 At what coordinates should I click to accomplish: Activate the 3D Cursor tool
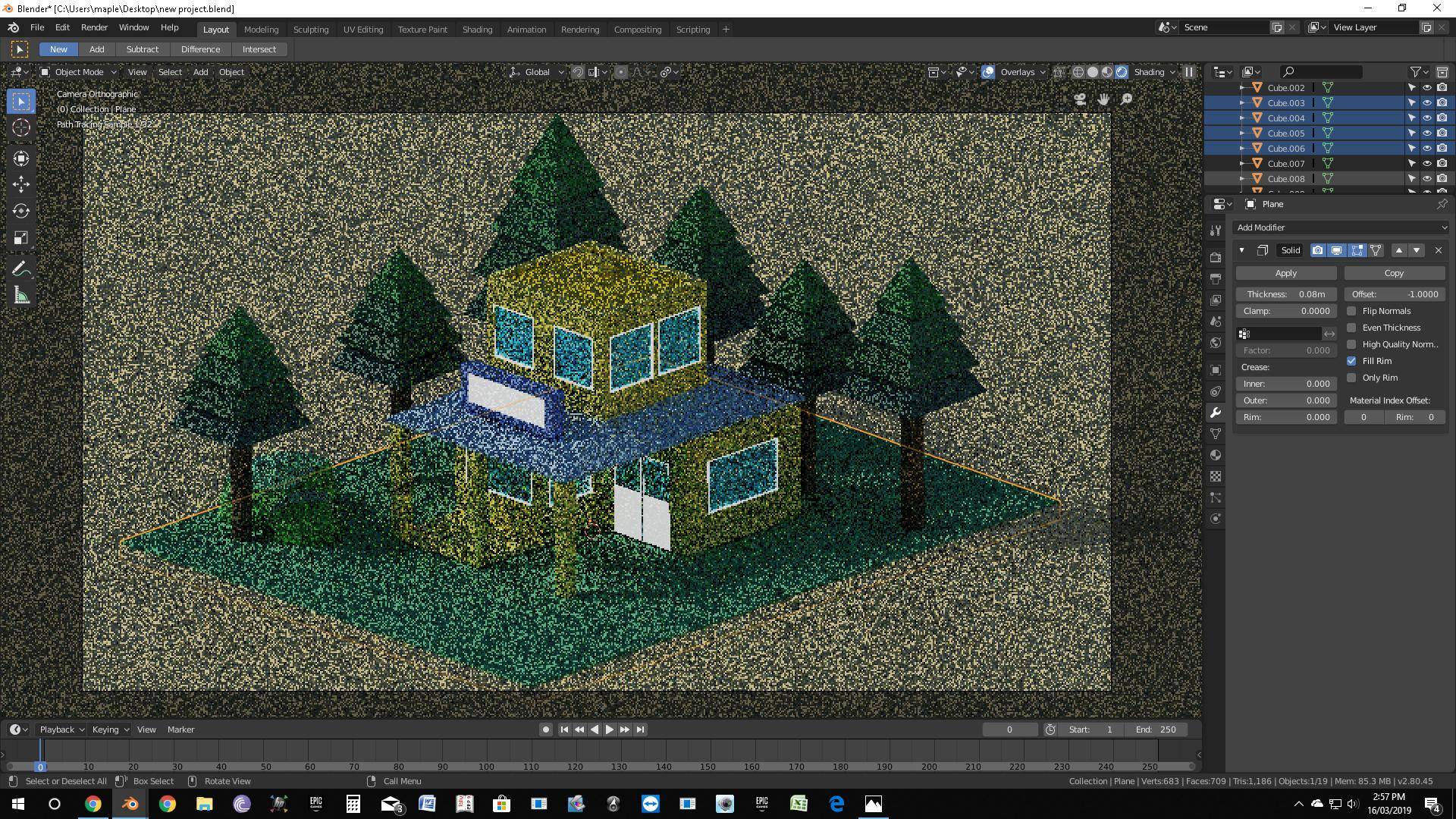[x=21, y=128]
